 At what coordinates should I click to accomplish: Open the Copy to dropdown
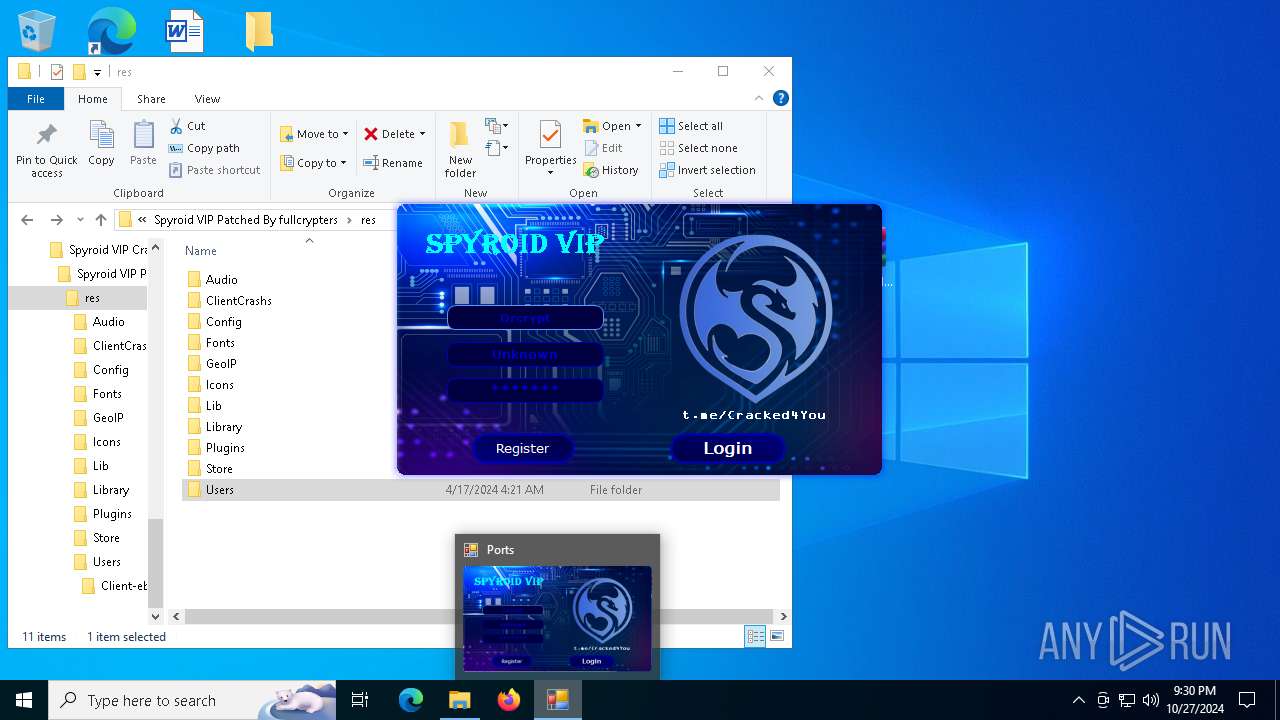tap(313, 163)
